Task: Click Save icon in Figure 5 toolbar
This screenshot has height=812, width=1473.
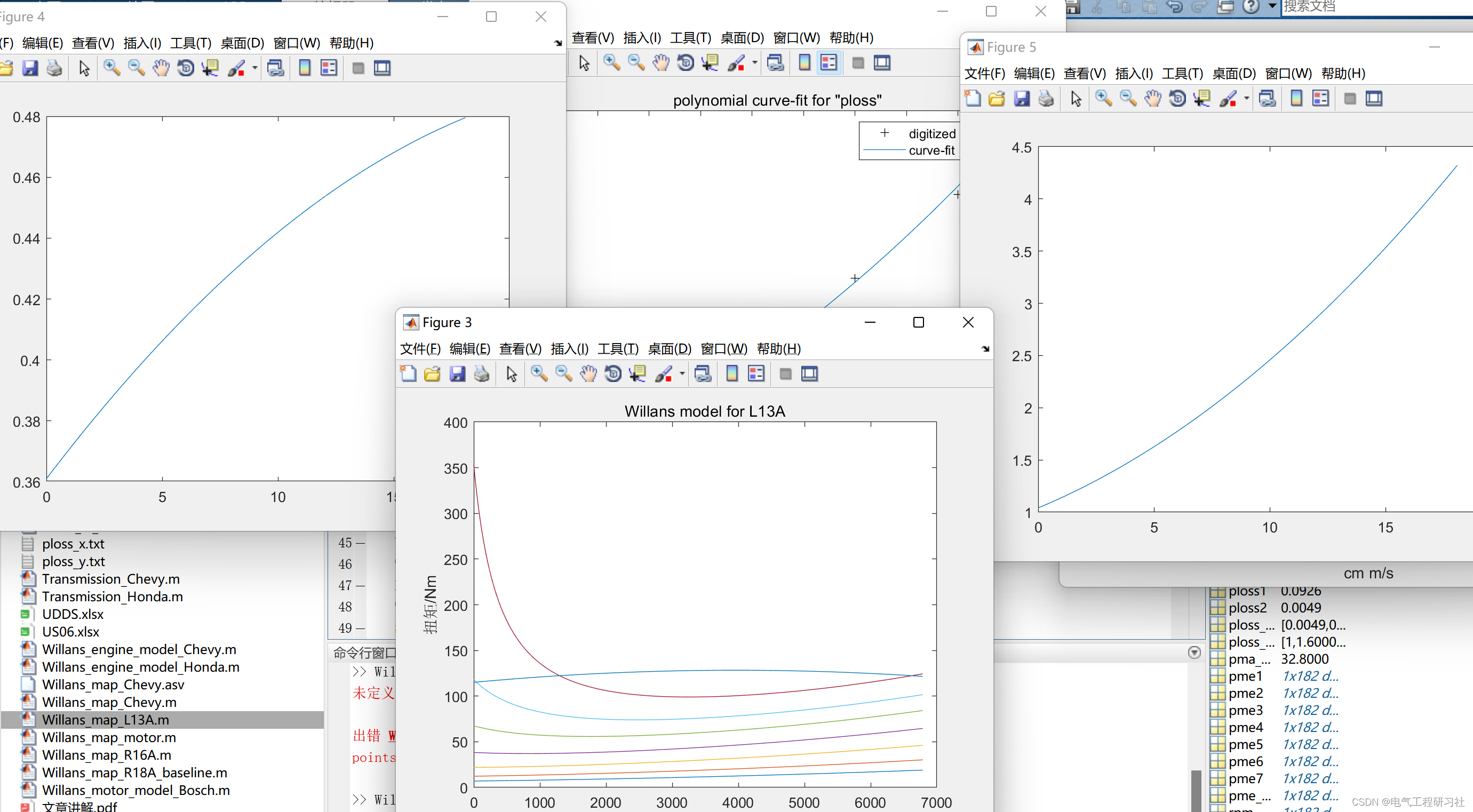Action: click(1022, 98)
